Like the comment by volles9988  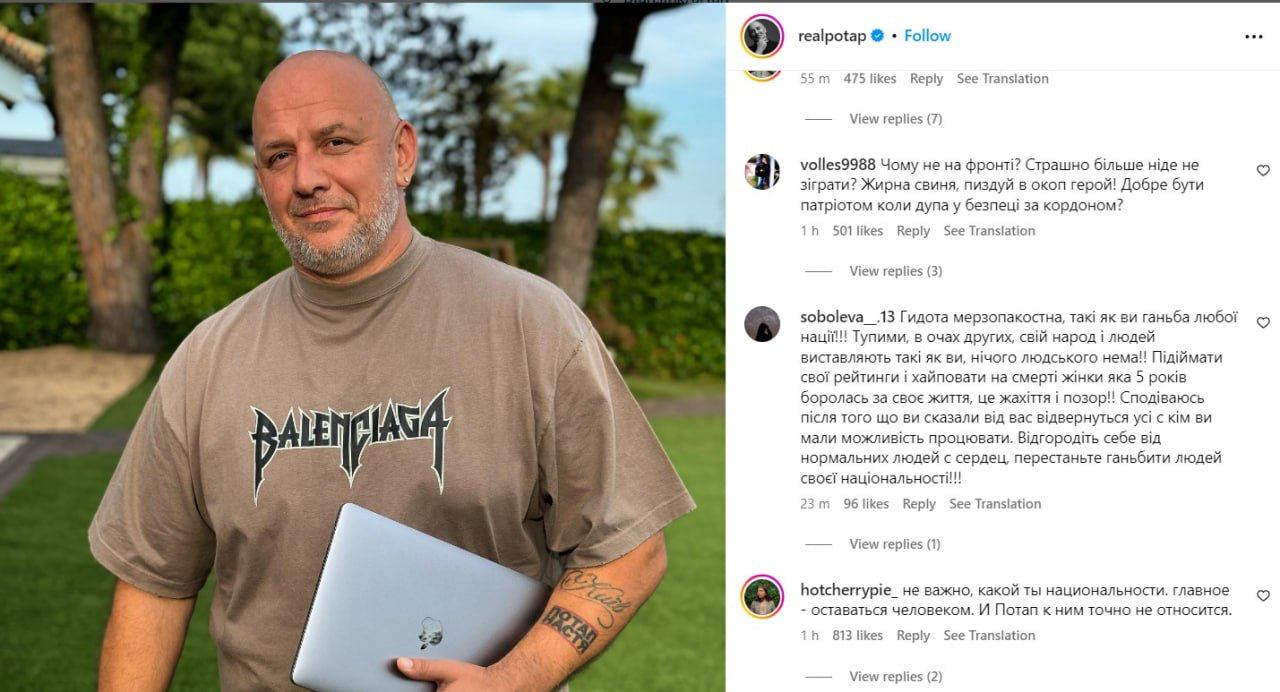pyautogui.click(x=1263, y=171)
